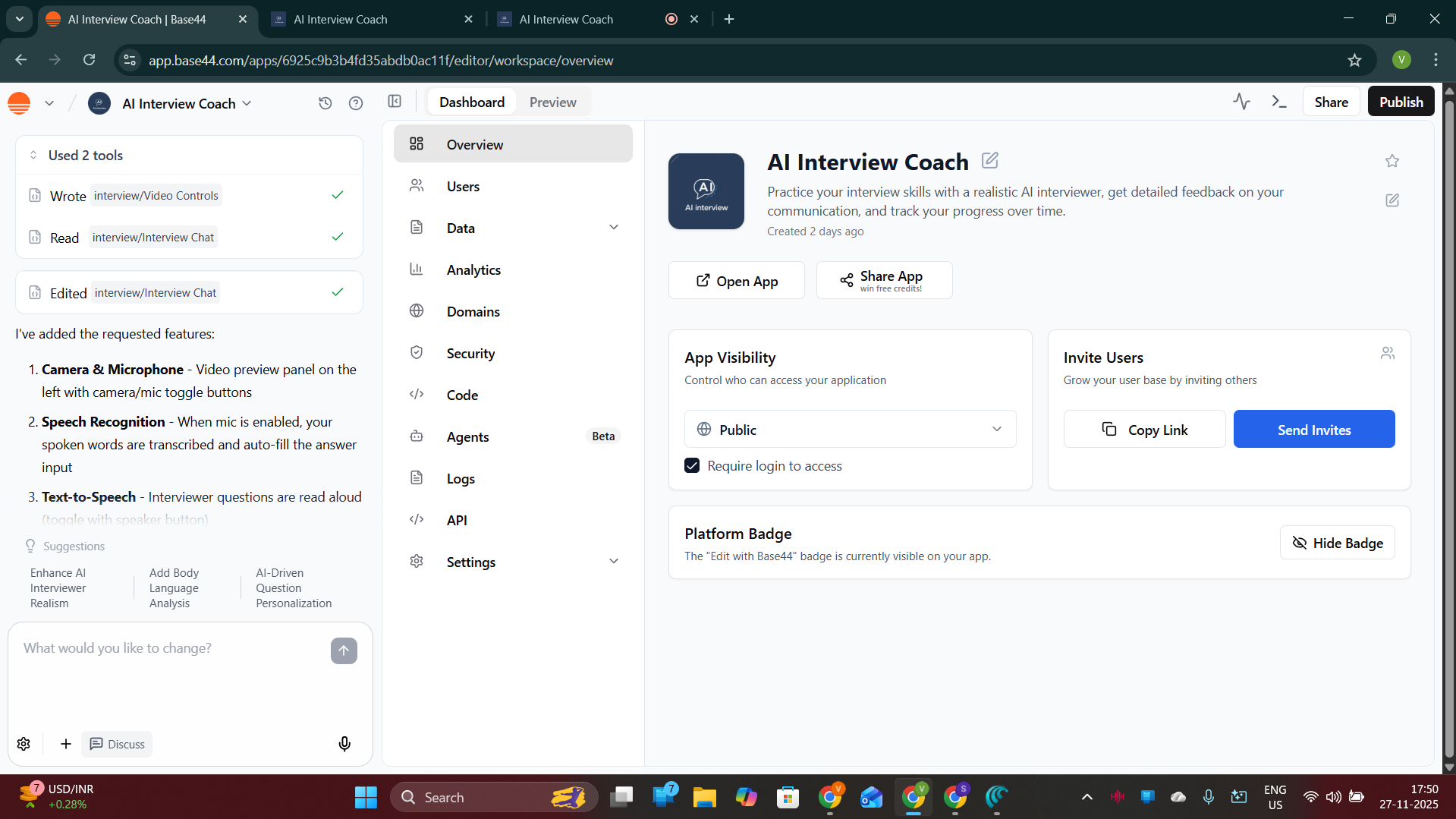Click the plus attachment icon in chat
The height and width of the screenshot is (819, 1456).
66,744
